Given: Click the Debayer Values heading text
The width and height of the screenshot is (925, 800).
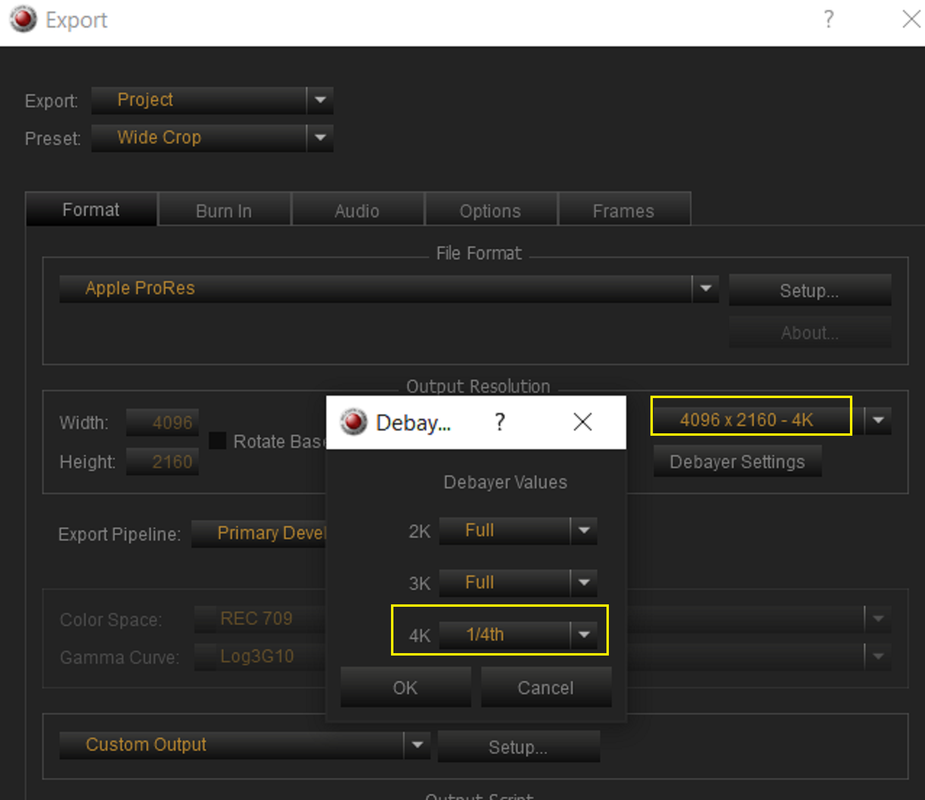Looking at the screenshot, I should [505, 482].
